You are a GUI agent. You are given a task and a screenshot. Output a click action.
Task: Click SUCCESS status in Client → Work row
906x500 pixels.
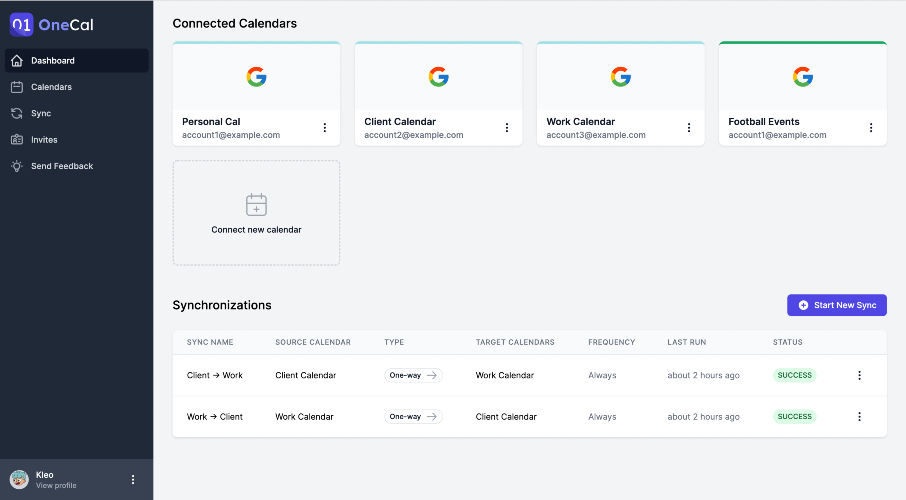pos(794,375)
